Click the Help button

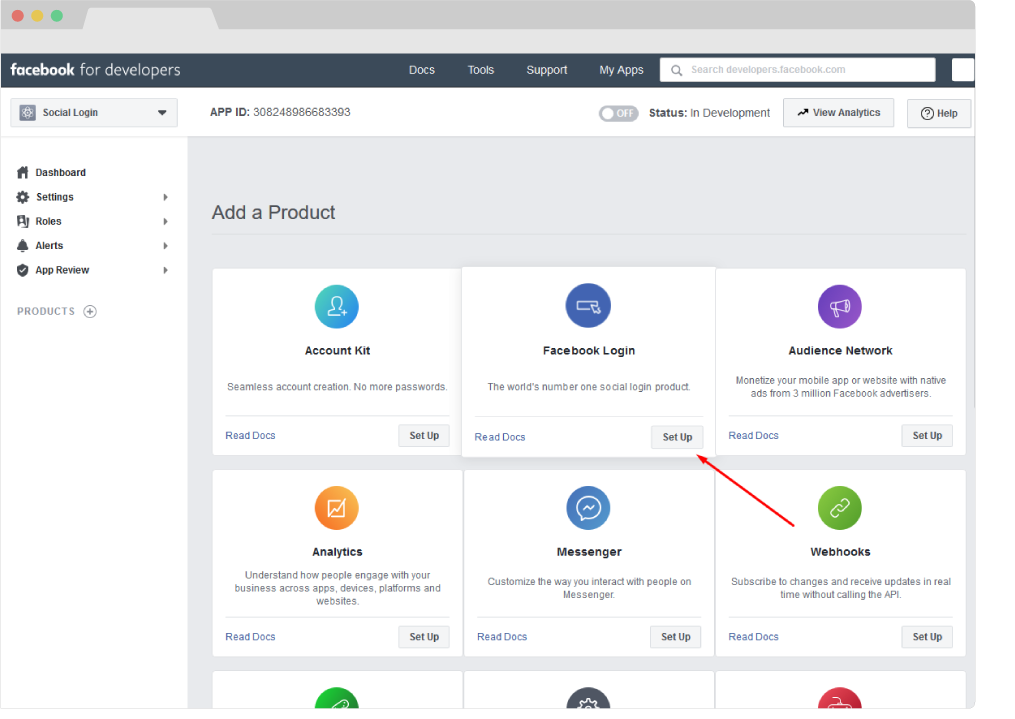(938, 114)
